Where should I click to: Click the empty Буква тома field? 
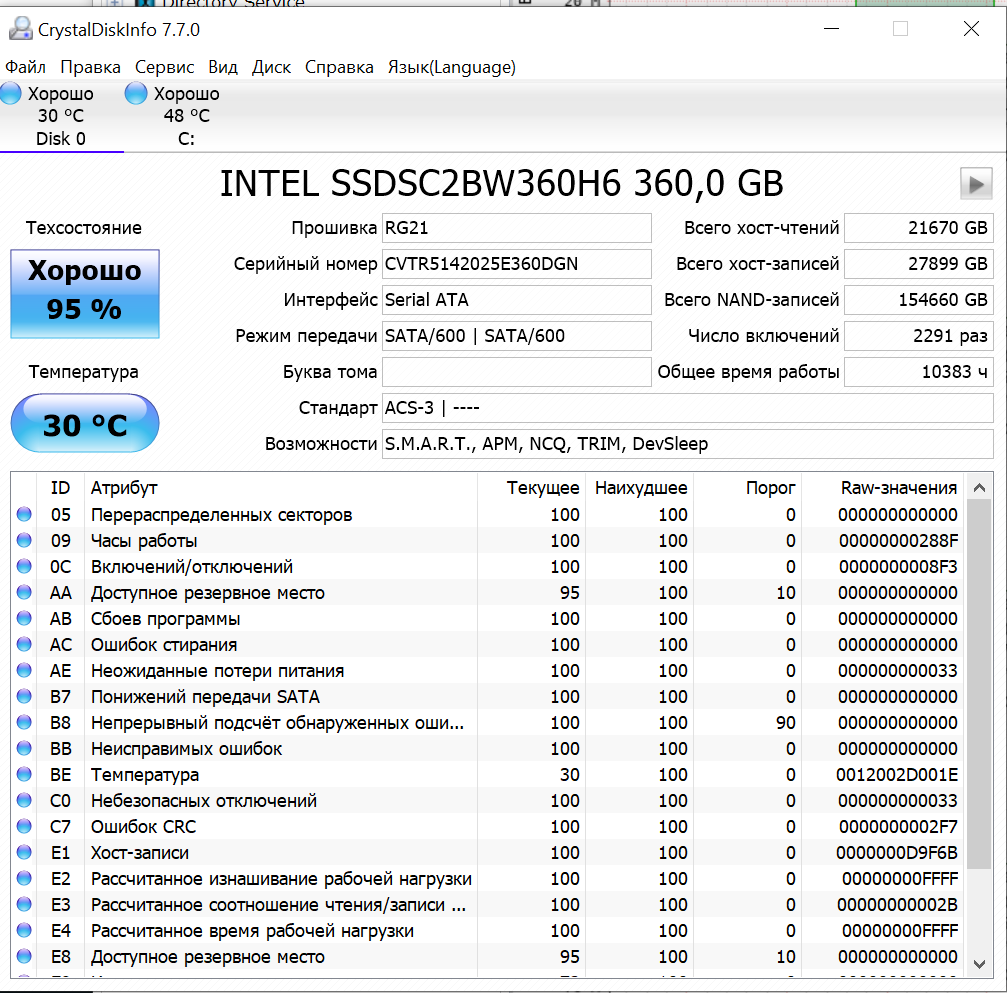pos(516,372)
